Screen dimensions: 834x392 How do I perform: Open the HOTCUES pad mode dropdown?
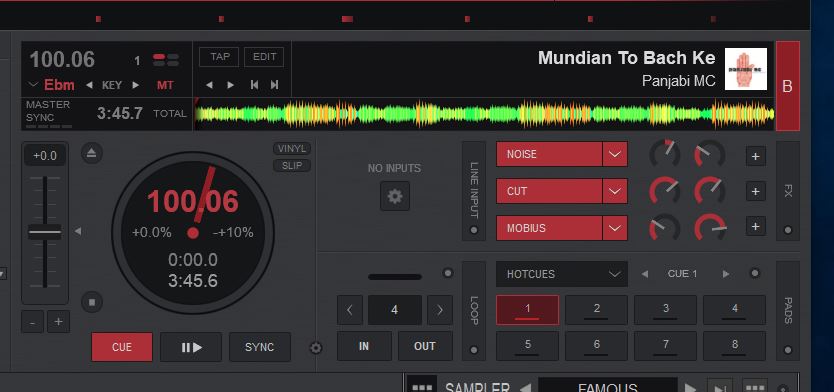point(562,274)
